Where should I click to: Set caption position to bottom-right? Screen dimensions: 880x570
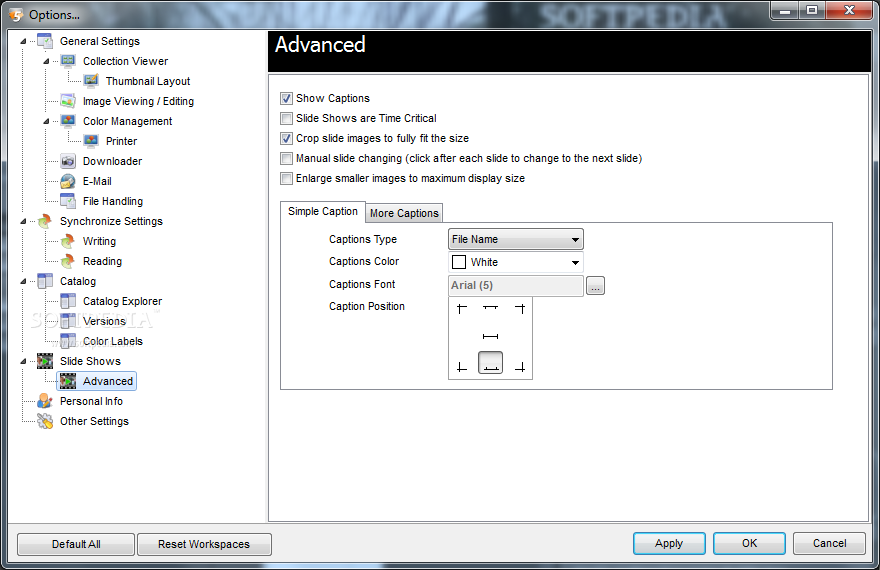pyautogui.click(x=520, y=367)
